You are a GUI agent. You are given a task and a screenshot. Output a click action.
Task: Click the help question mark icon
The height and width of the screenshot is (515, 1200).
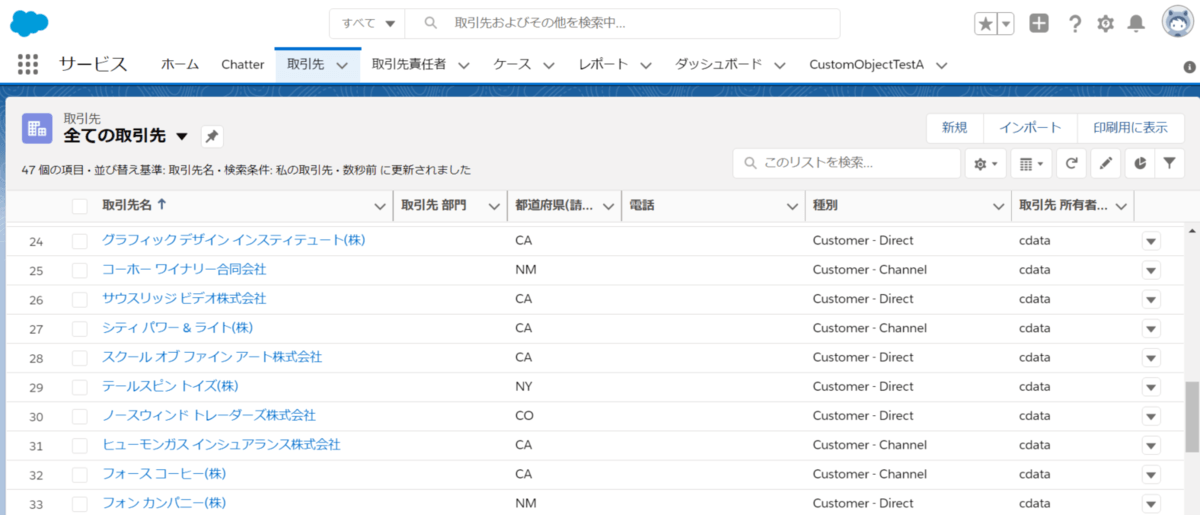(1075, 23)
